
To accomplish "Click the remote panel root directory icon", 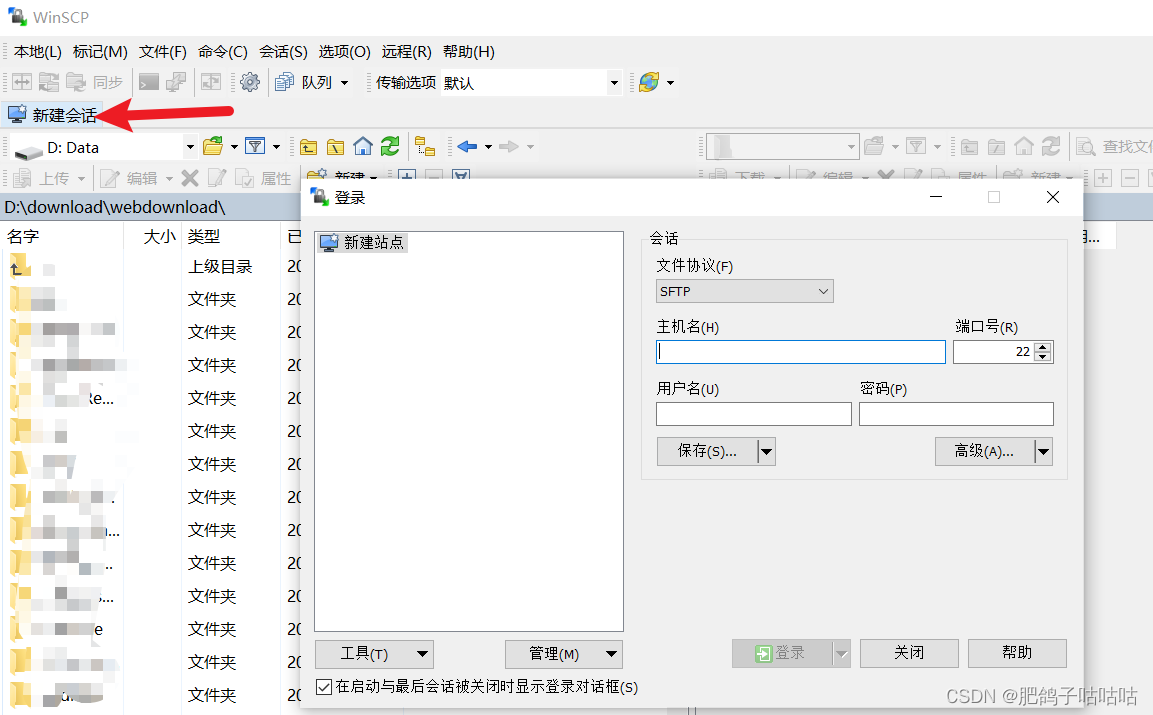I will [x=996, y=147].
